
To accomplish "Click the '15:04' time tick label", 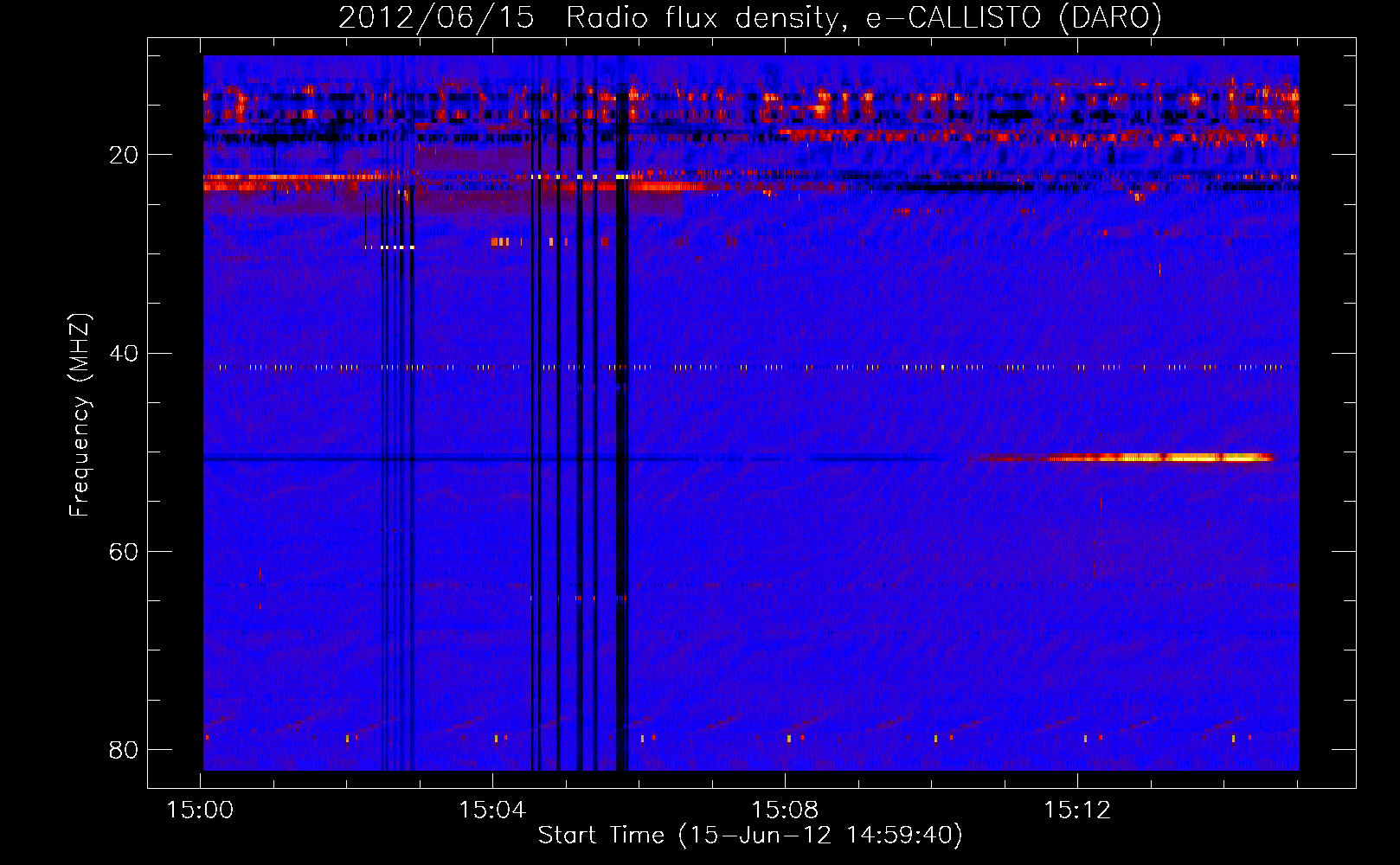I will tap(492, 811).
